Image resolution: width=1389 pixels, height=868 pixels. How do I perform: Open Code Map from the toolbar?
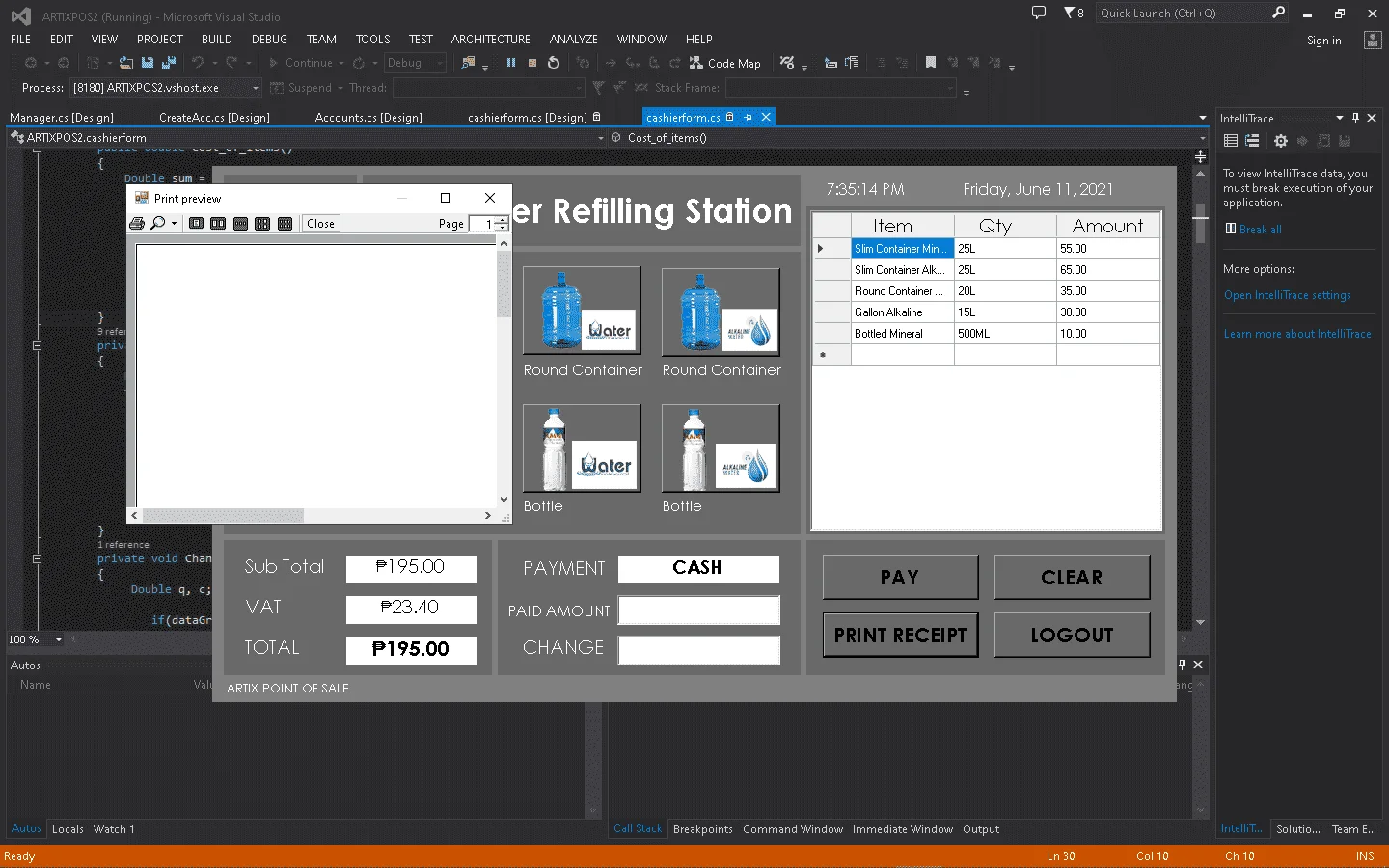(x=724, y=63)
